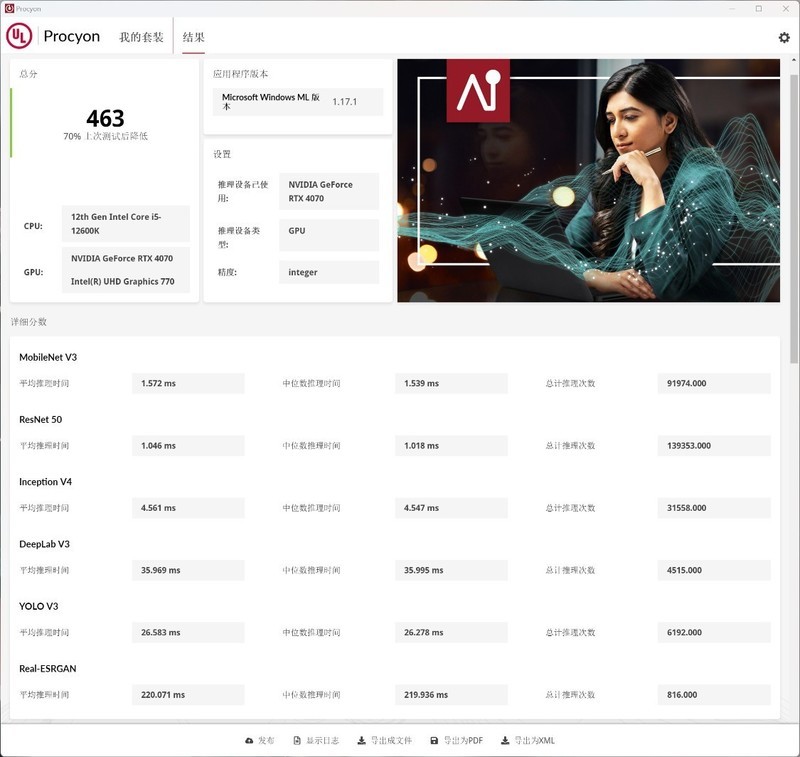Click the export as PDF save icon
Viewport: 800px width, 757px height.
(x=434, y=741)
